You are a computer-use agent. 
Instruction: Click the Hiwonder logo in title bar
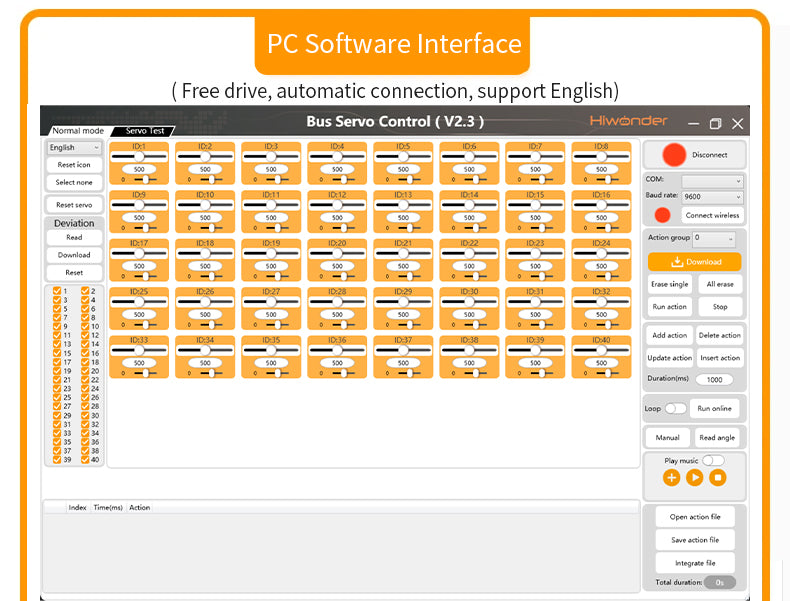[628, 121]
